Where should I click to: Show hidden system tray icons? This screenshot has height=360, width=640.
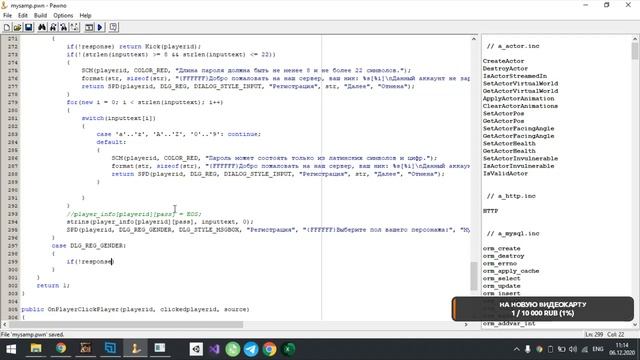516,349
